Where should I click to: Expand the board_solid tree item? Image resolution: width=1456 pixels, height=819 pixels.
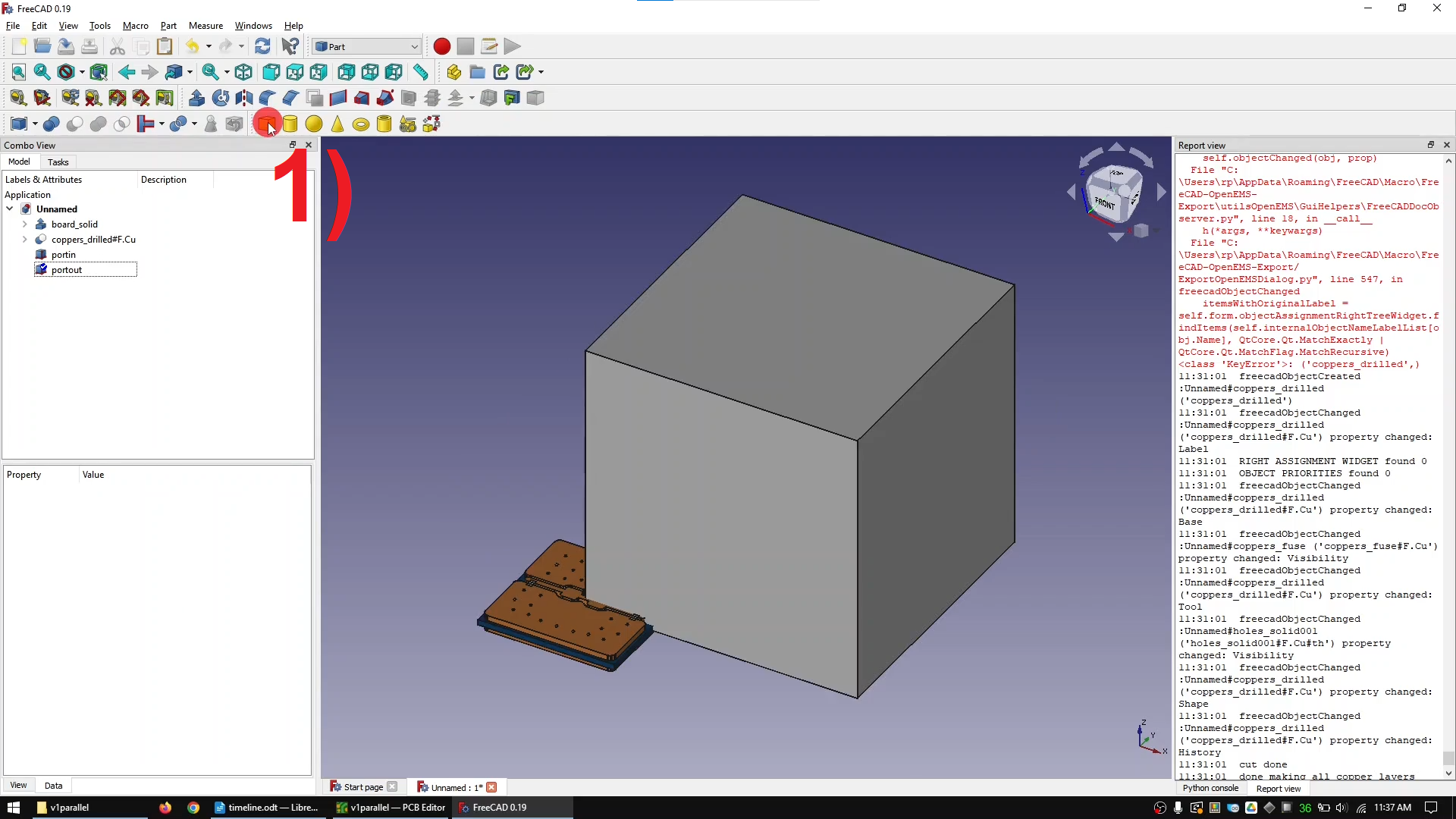pyautogui.click(x=24, y=224)
